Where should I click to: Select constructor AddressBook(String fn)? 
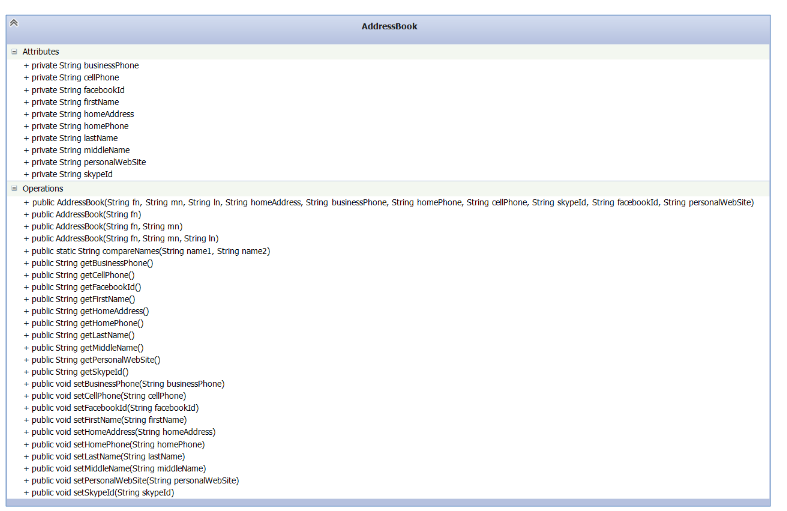click(x=83, y=214)
